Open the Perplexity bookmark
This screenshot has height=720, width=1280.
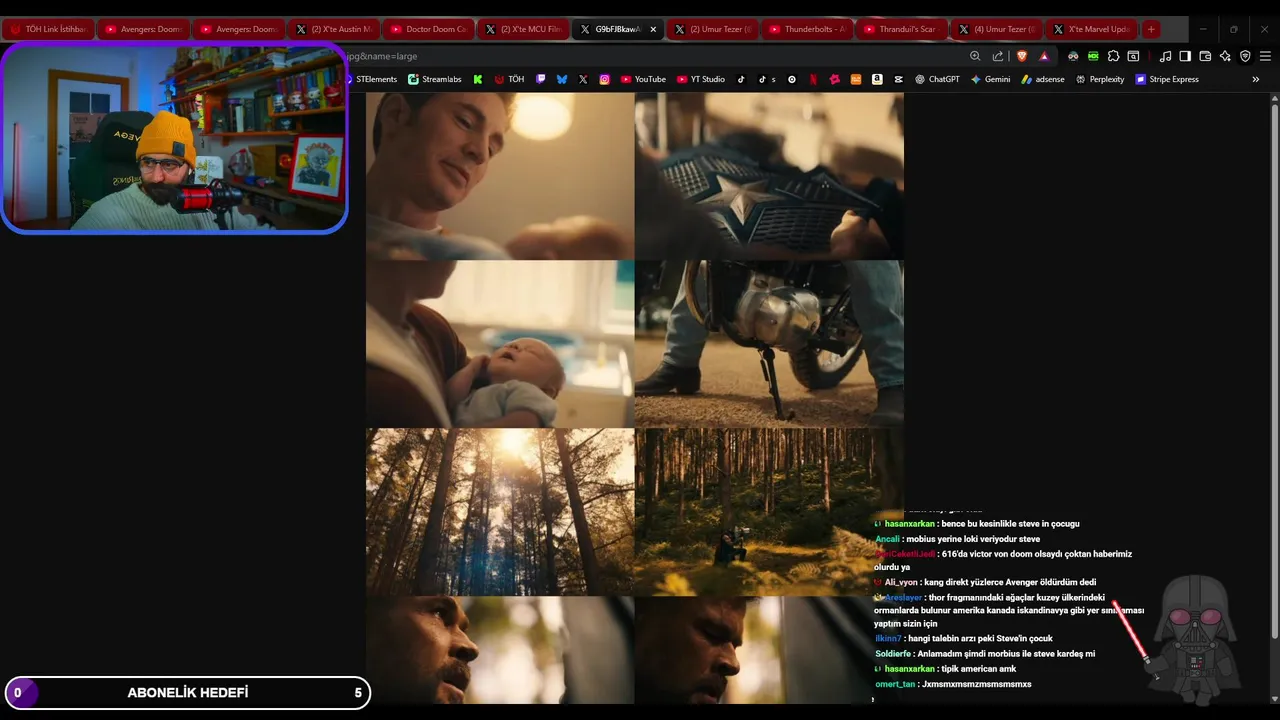coord(1100,79)
